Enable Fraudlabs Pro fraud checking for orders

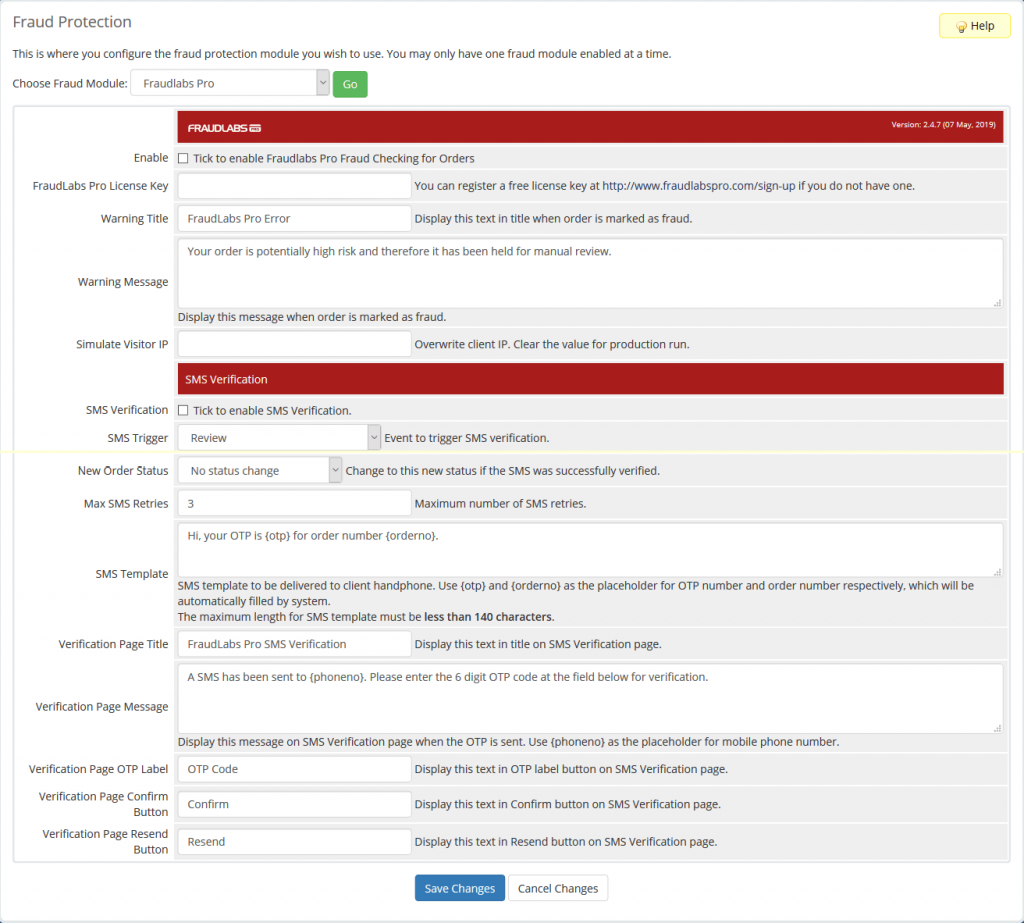183,157
